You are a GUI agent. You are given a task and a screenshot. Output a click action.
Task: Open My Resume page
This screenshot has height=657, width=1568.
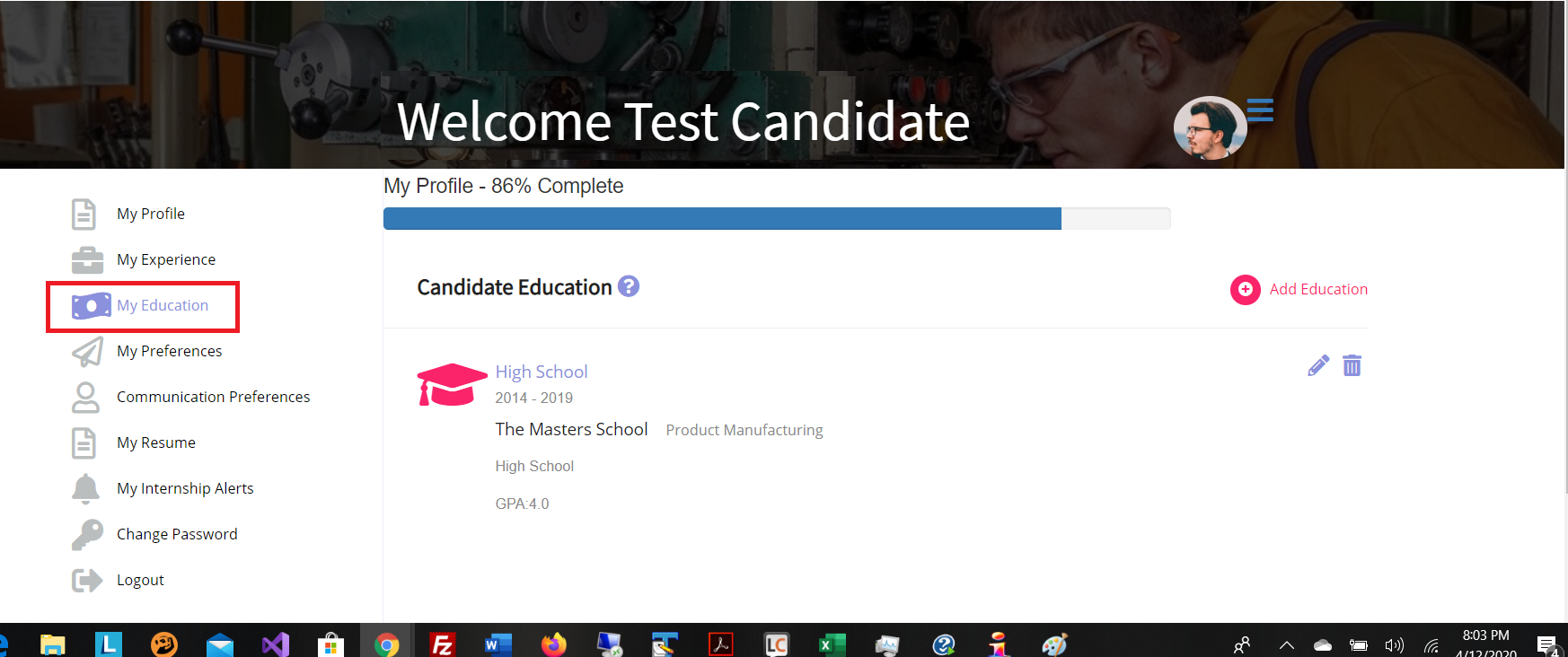coord(156,442)
